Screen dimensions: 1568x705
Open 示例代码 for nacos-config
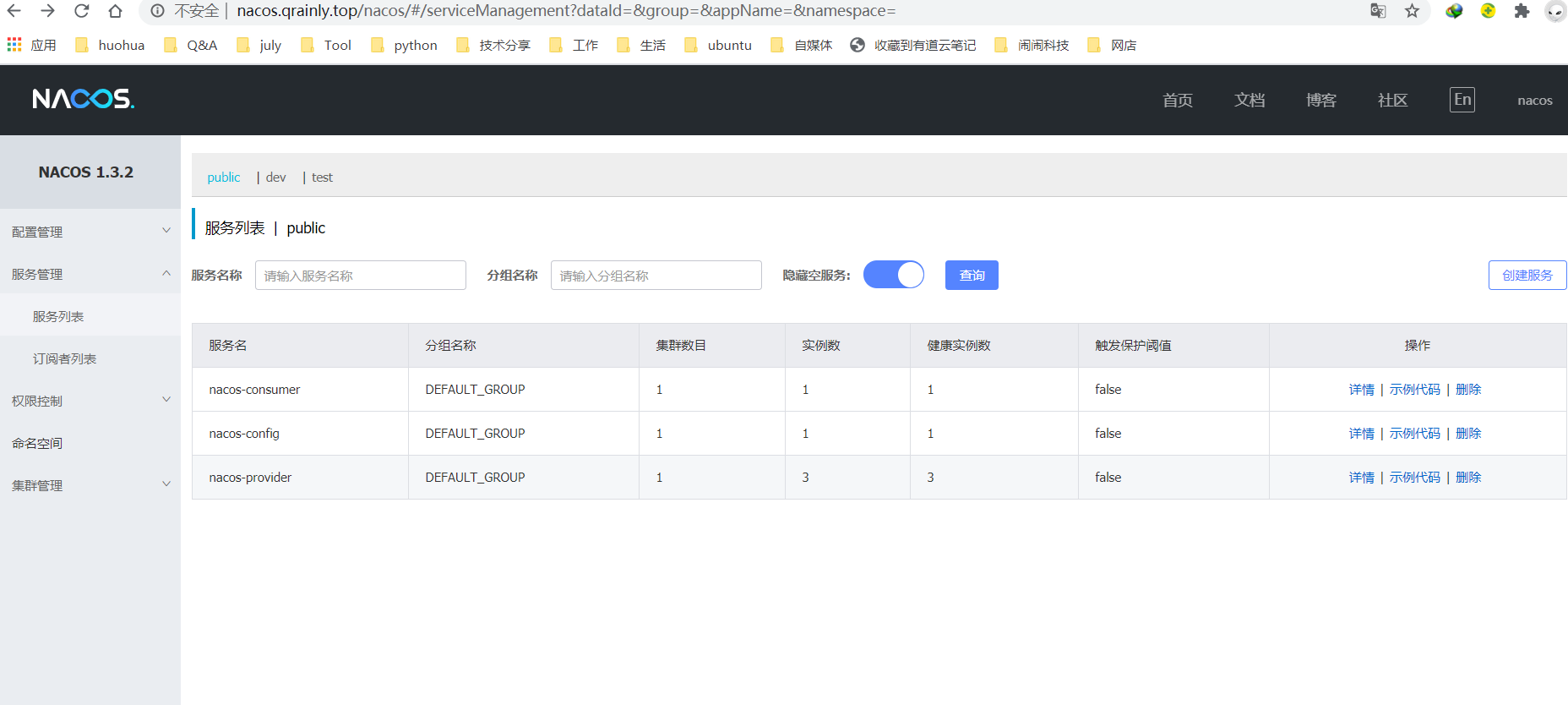1414,433
